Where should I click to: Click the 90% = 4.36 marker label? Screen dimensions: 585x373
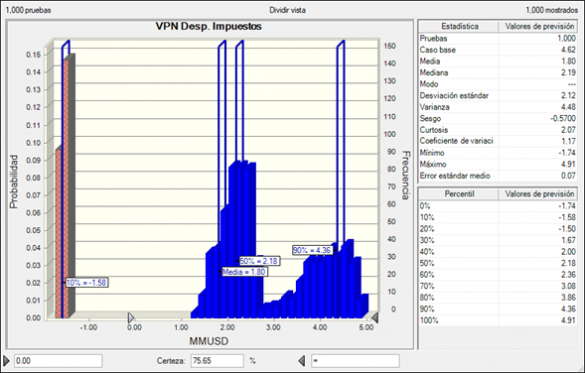click(x=312, y=250)
